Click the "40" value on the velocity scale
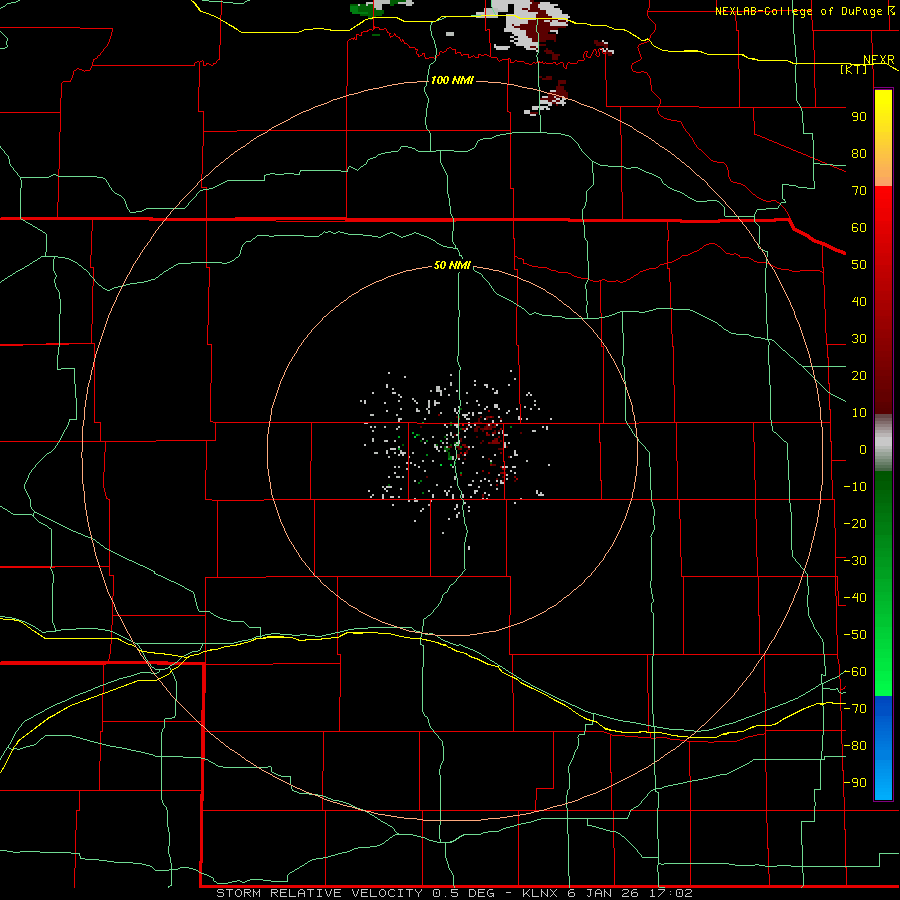This screenshot has width=900, height=900. click(859, 301)
